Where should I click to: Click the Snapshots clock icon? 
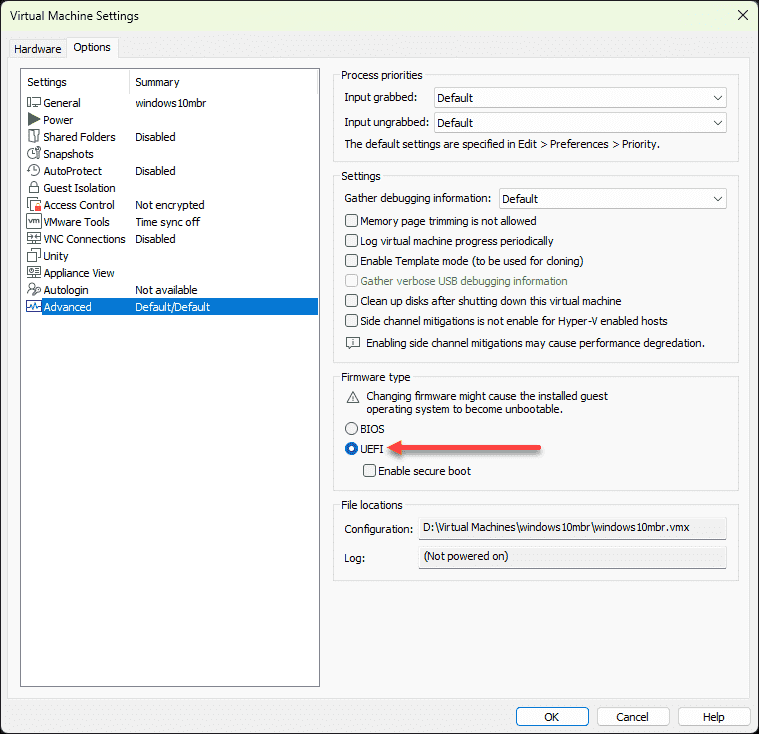pyautogui.click(x=34, y=153)
